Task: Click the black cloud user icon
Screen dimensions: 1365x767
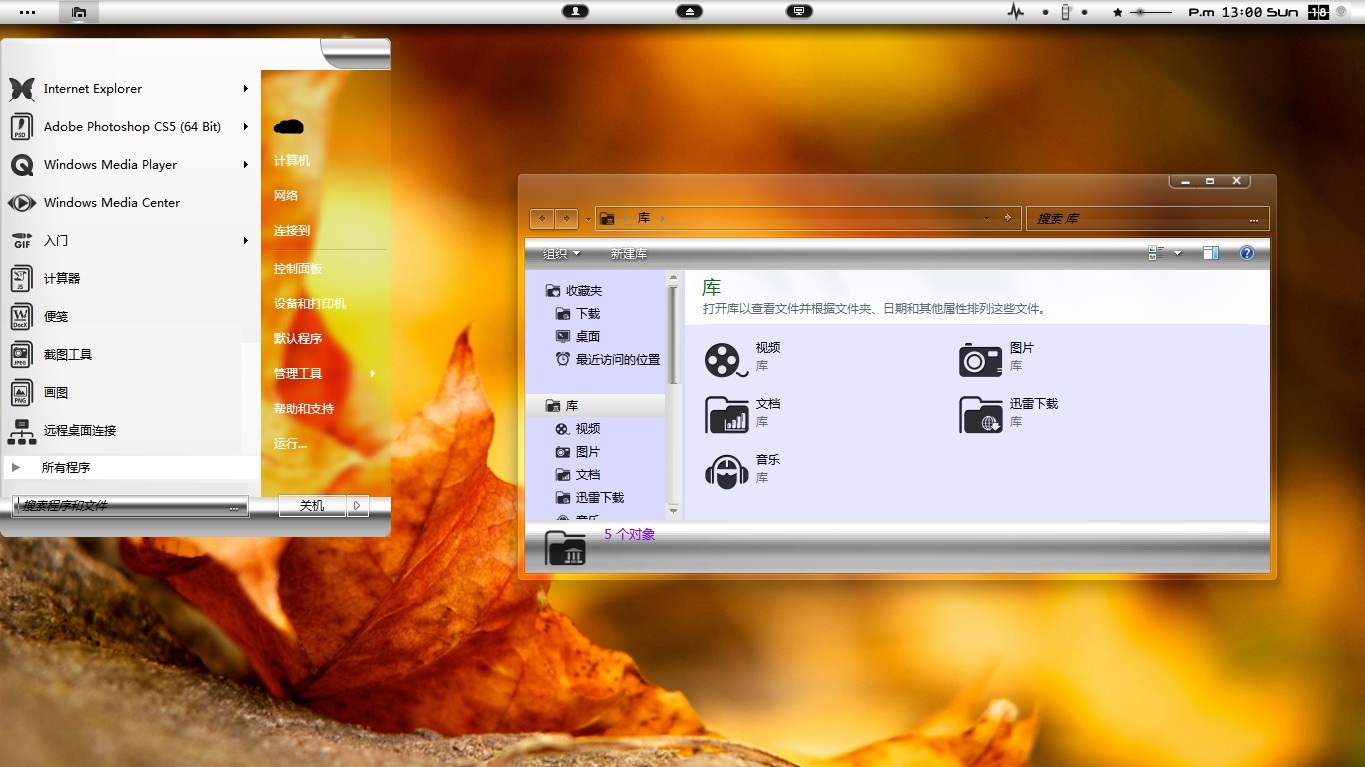Action: coord(289,126)
